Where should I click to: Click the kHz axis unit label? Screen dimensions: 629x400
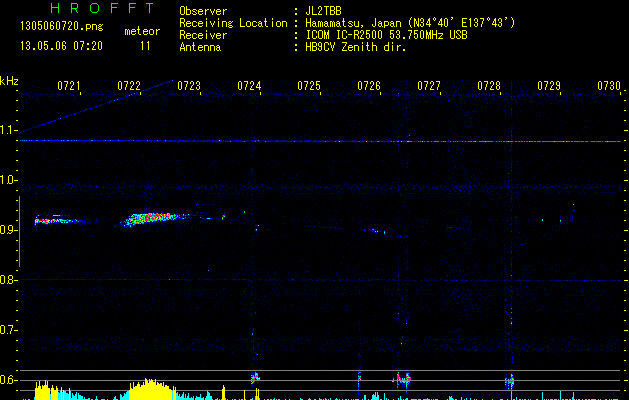[x=9, y=81]
